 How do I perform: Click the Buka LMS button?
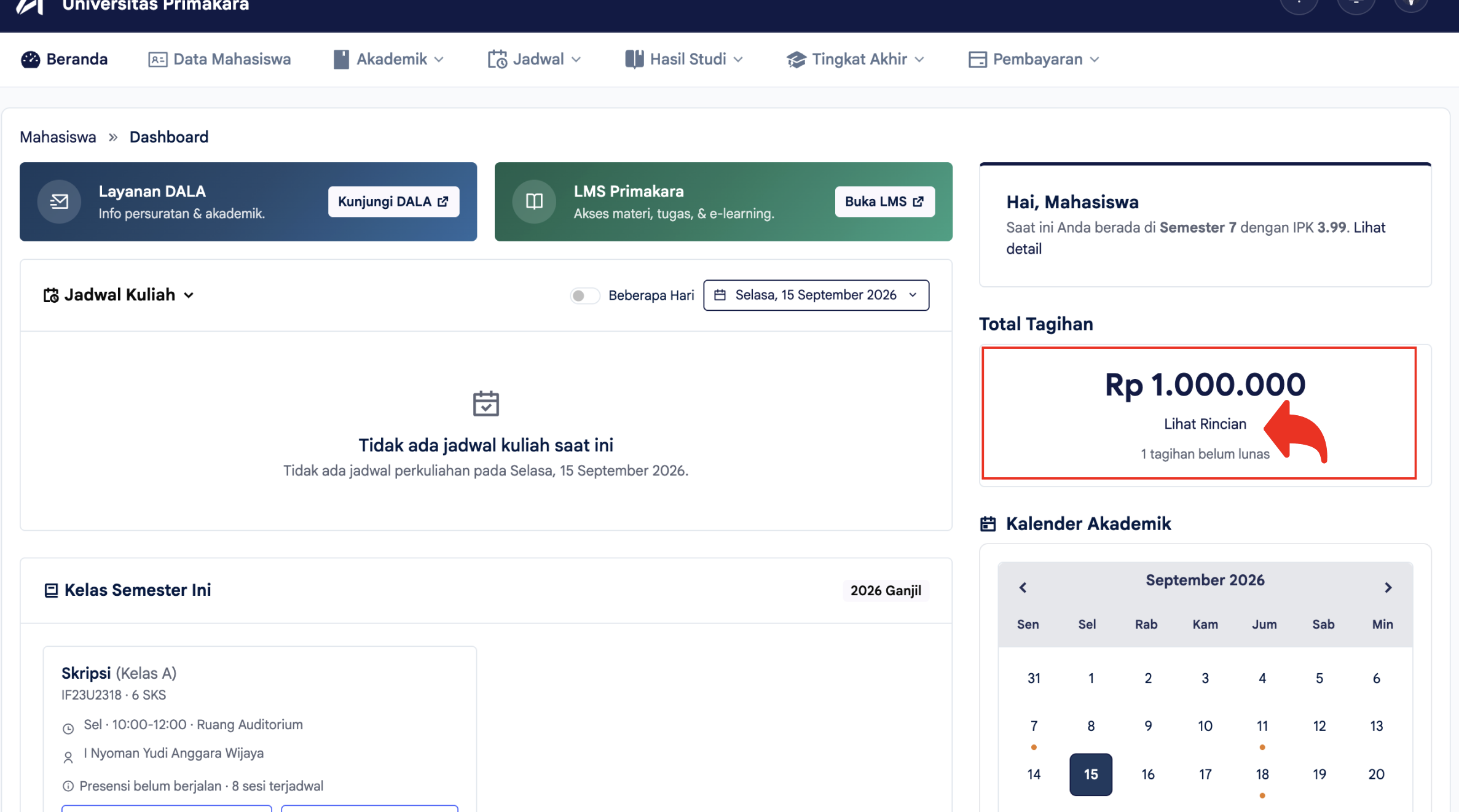[884, 201]
